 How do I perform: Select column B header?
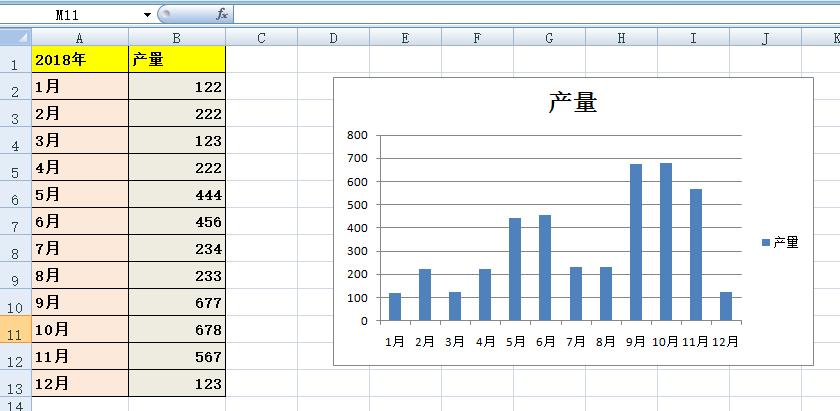pos(177,38)
